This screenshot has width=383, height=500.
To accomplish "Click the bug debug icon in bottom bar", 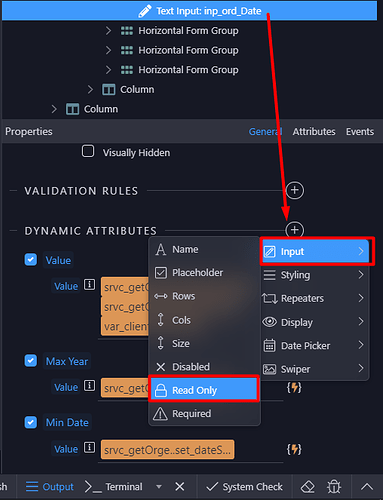I will [x=334, y=487].
